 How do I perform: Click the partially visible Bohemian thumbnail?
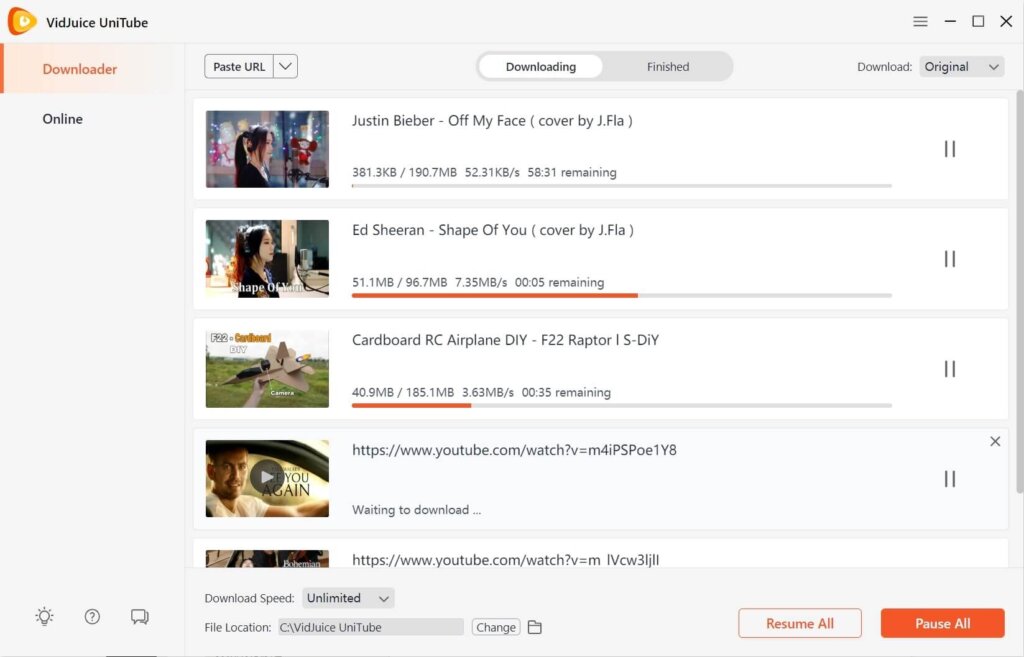pyautogui.click(x=267, y=559)
